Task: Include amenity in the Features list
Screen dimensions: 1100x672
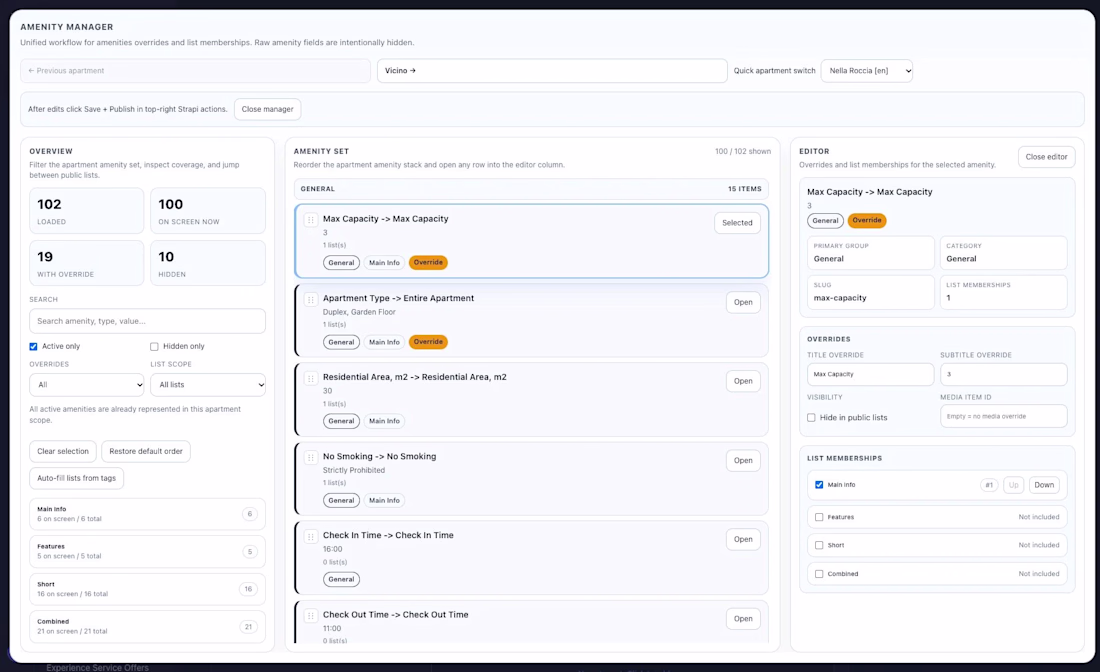Action: 819,517
